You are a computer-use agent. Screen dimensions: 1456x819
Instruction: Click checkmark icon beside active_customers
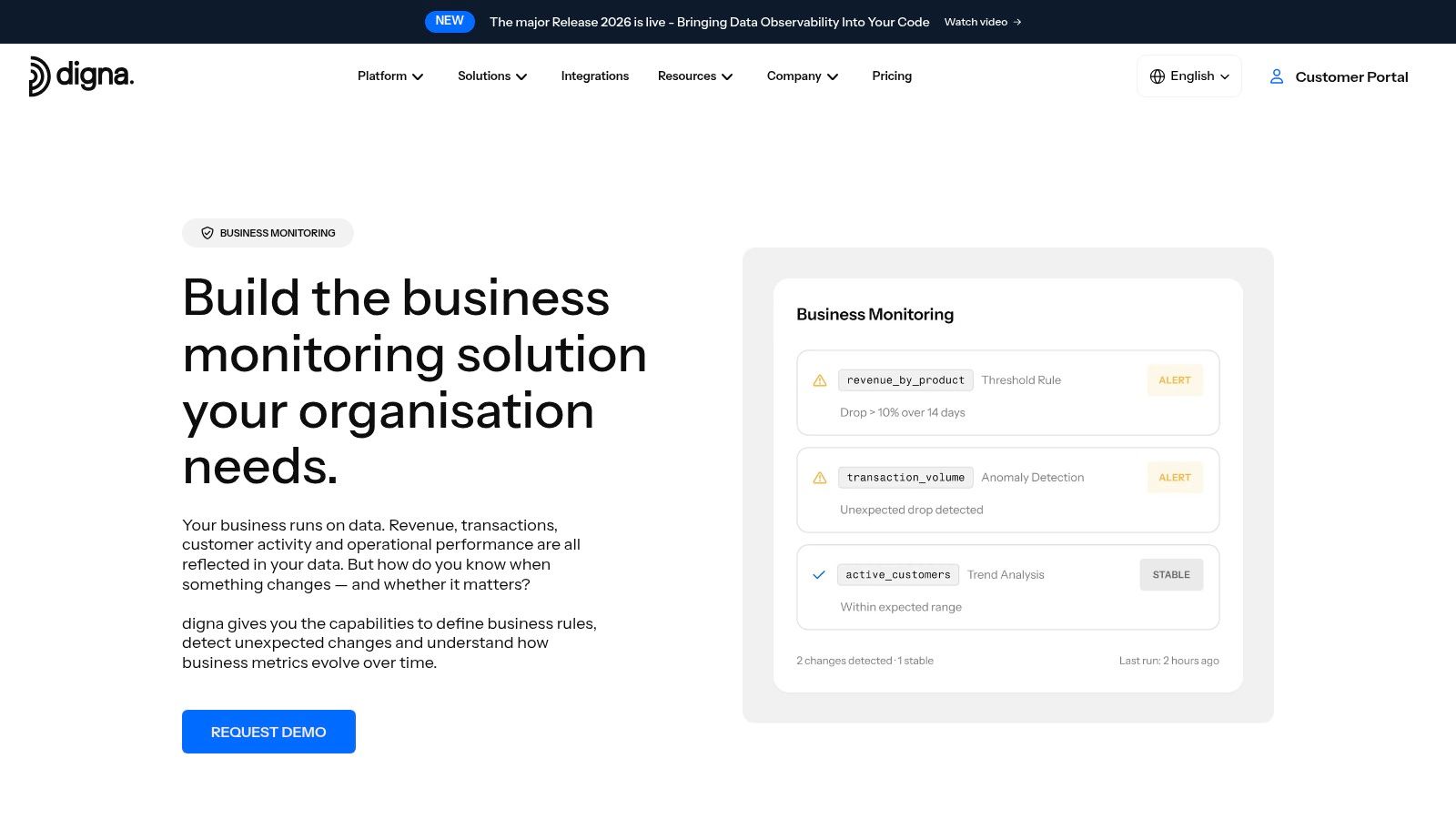click(819, 575)
